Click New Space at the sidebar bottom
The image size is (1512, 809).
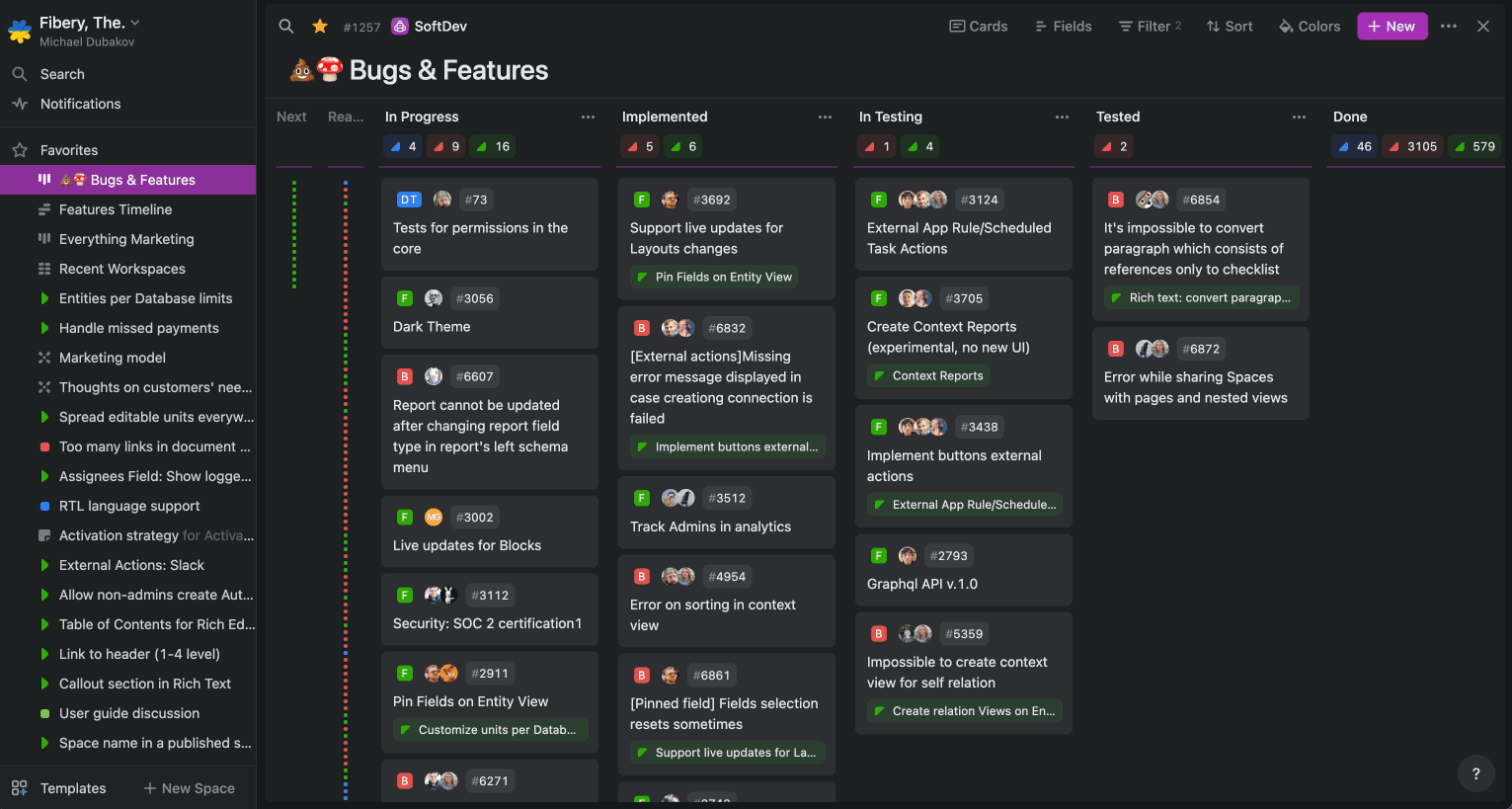click(x=189, y=788)
